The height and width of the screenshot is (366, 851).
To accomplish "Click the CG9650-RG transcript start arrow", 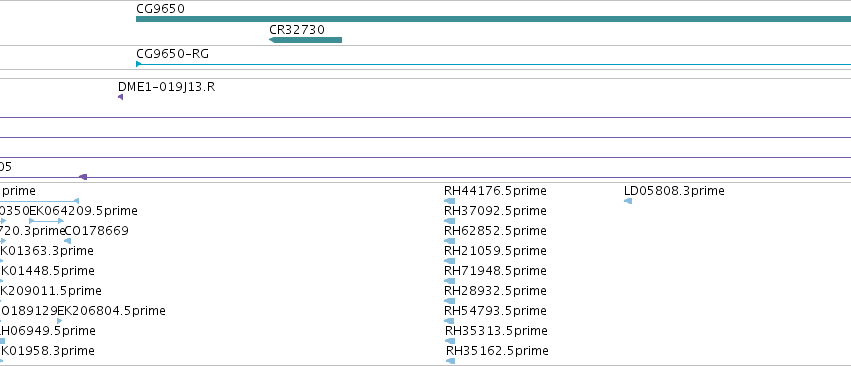I will click(139, 64).
